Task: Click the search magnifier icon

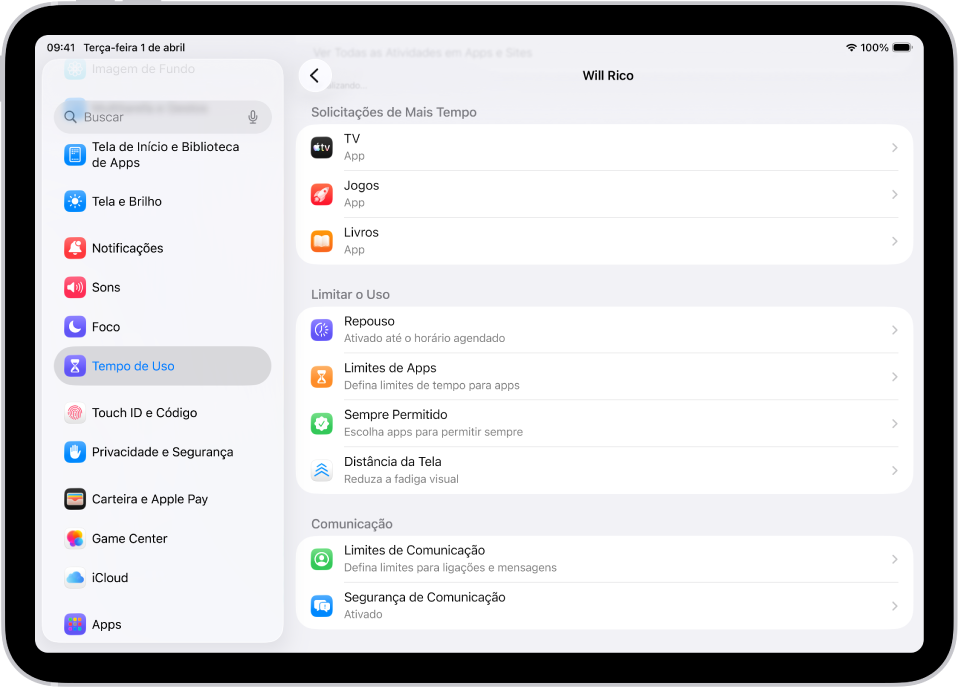Action: pos(70,117)
